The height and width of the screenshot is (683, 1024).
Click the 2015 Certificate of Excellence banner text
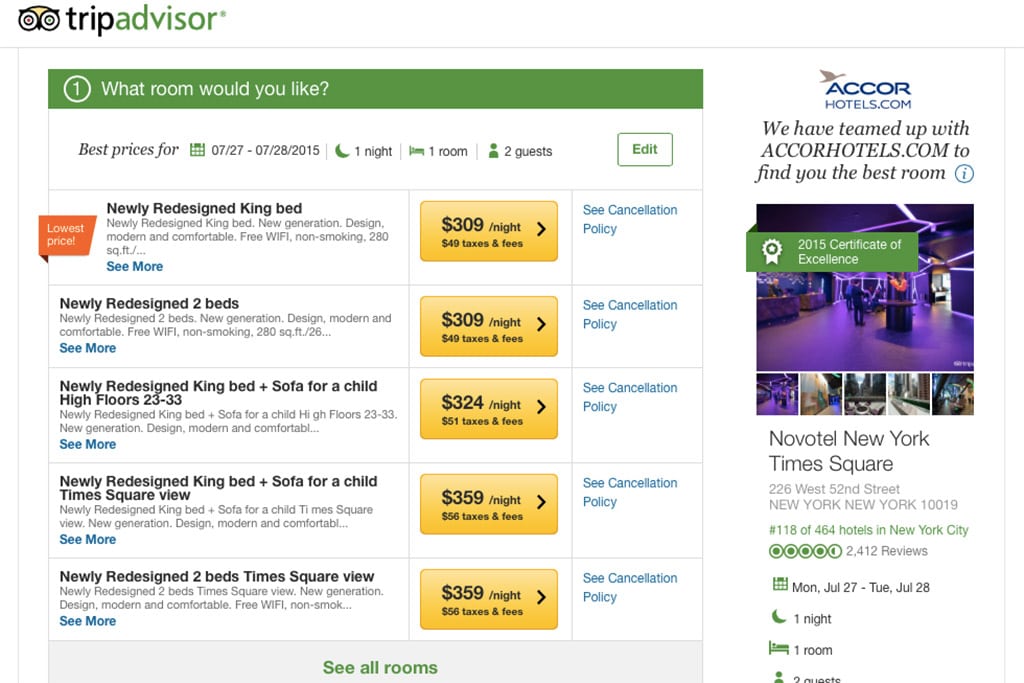click(x=849, y=251)
